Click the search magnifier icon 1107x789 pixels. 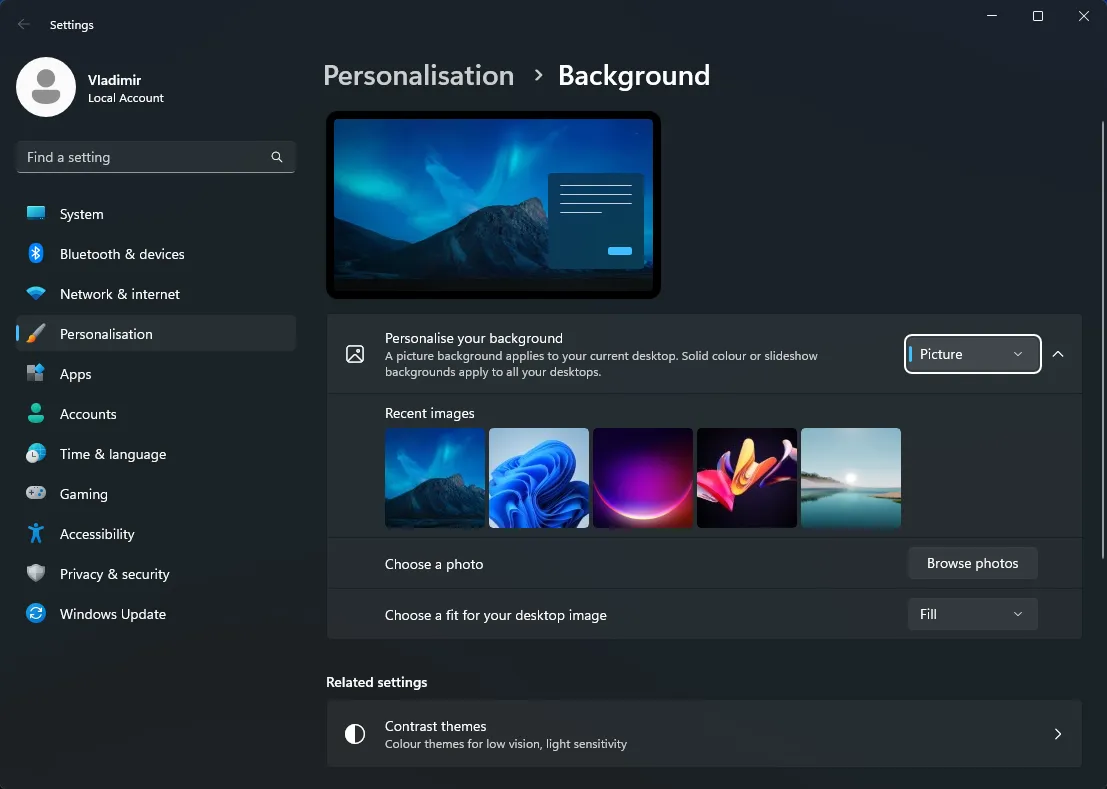pos(277,157)
